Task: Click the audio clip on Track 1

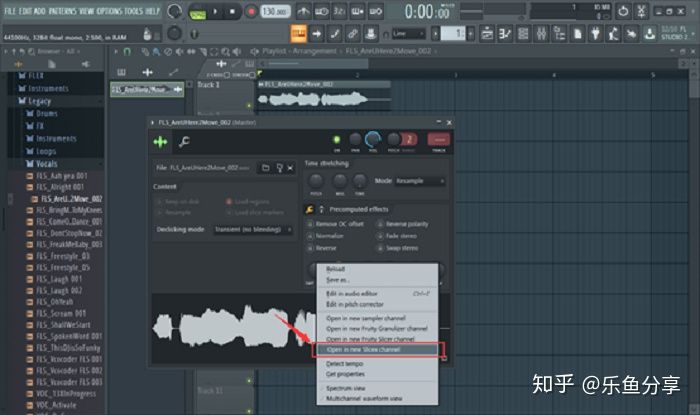Action: point(323,95)
